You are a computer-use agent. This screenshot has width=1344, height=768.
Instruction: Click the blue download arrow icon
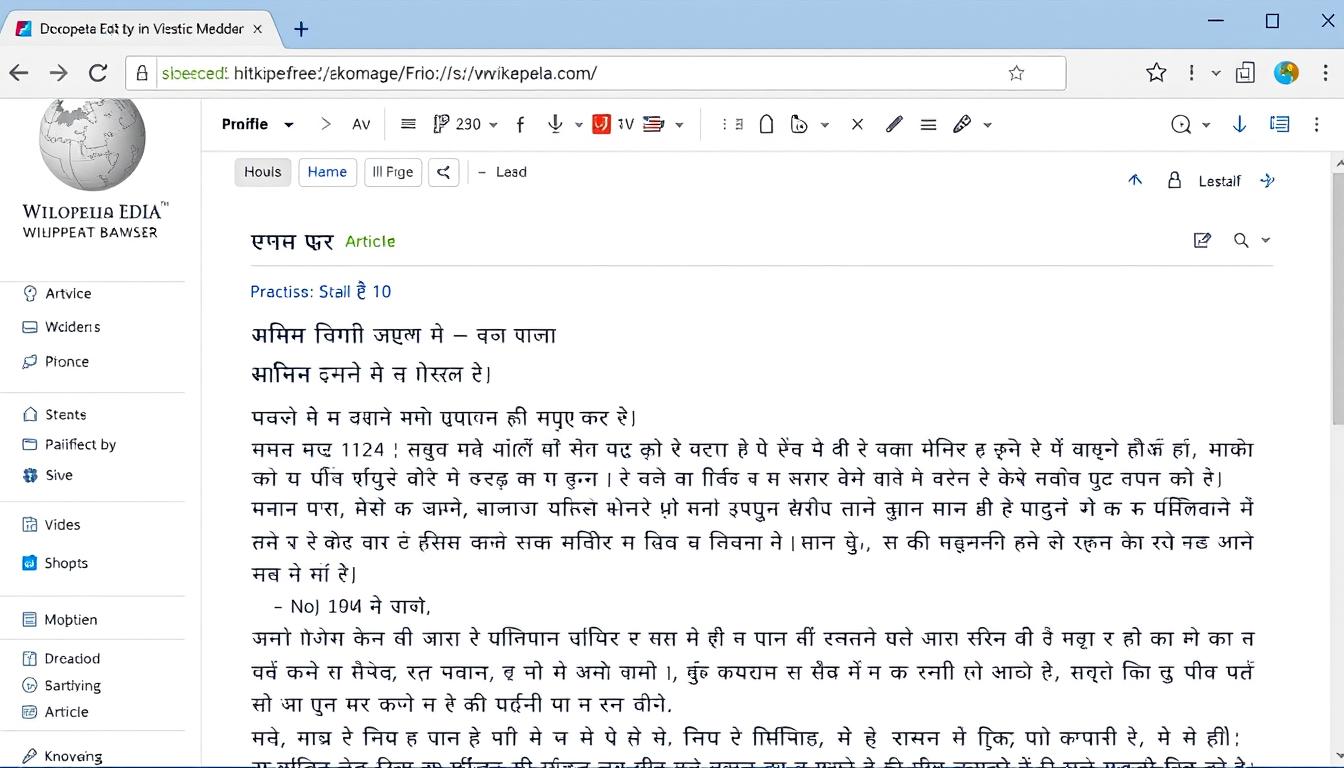tap(1239, 124)
